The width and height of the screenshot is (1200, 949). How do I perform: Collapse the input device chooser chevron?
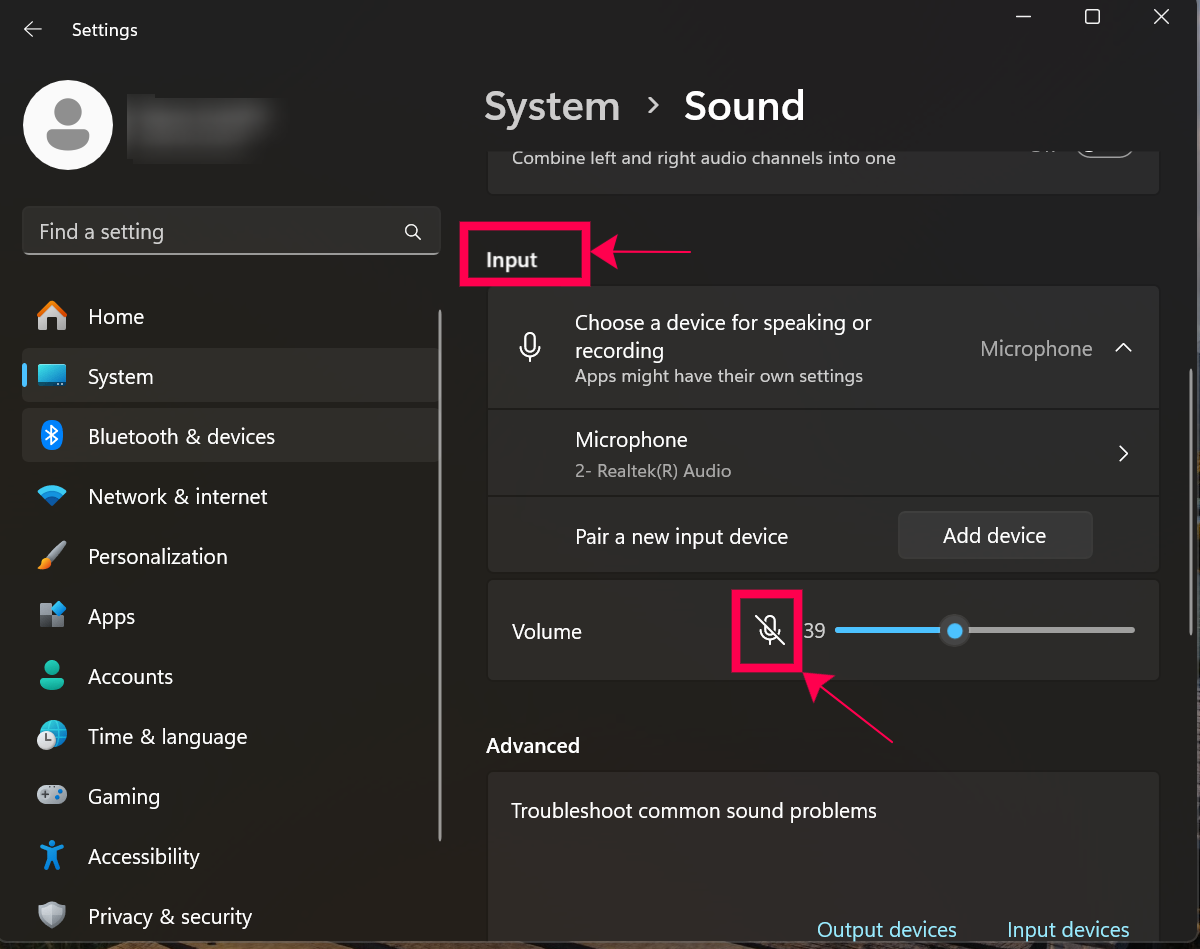coord(1124,348)
